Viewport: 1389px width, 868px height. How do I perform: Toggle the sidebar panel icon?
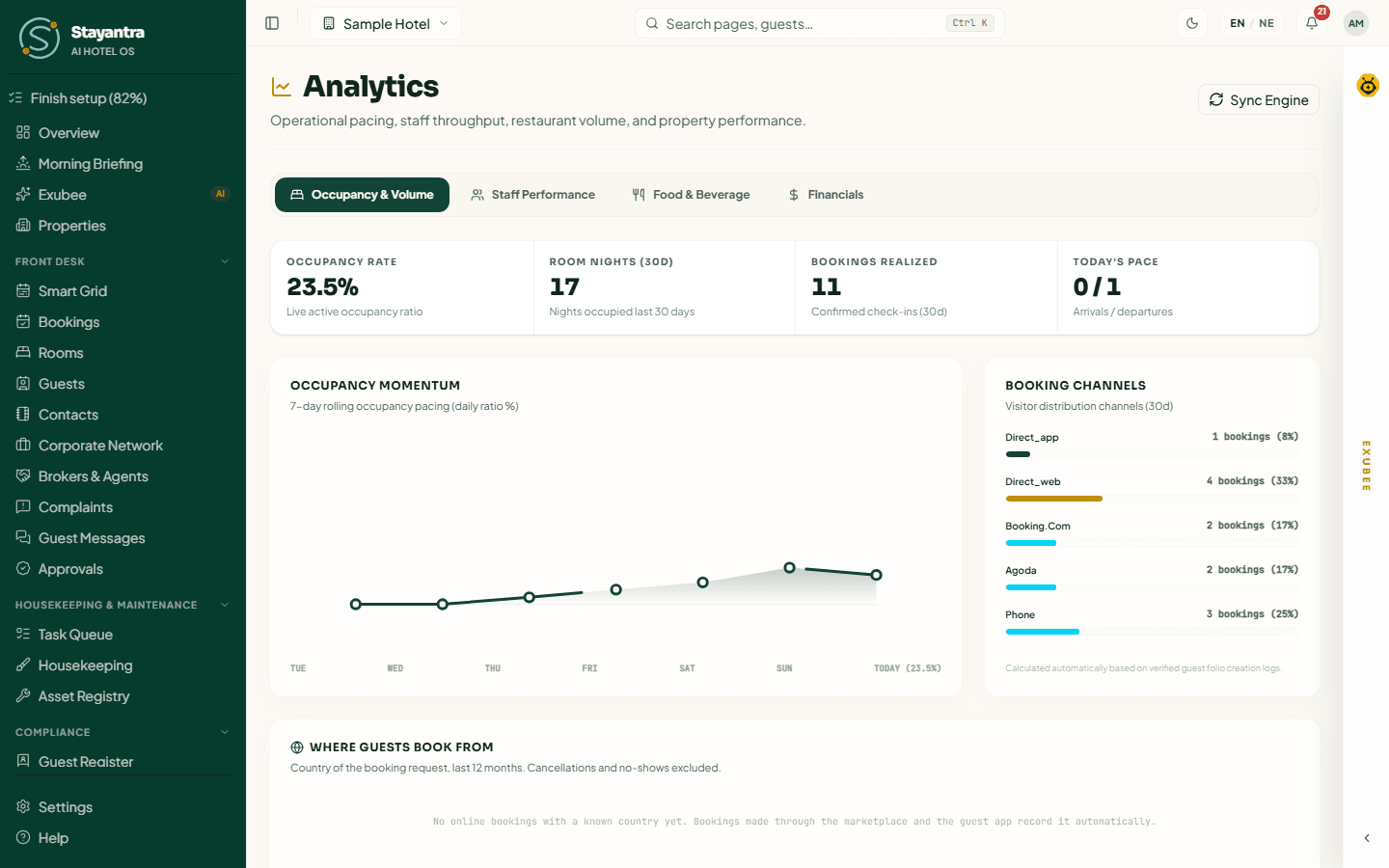[x=272, y=23]
